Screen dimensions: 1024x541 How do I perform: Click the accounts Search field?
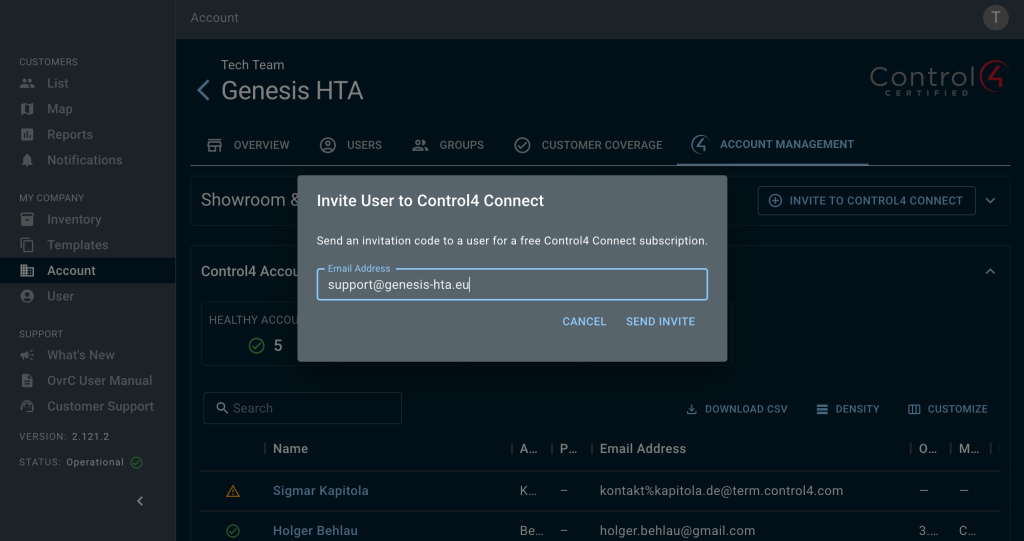coord(302,408)
